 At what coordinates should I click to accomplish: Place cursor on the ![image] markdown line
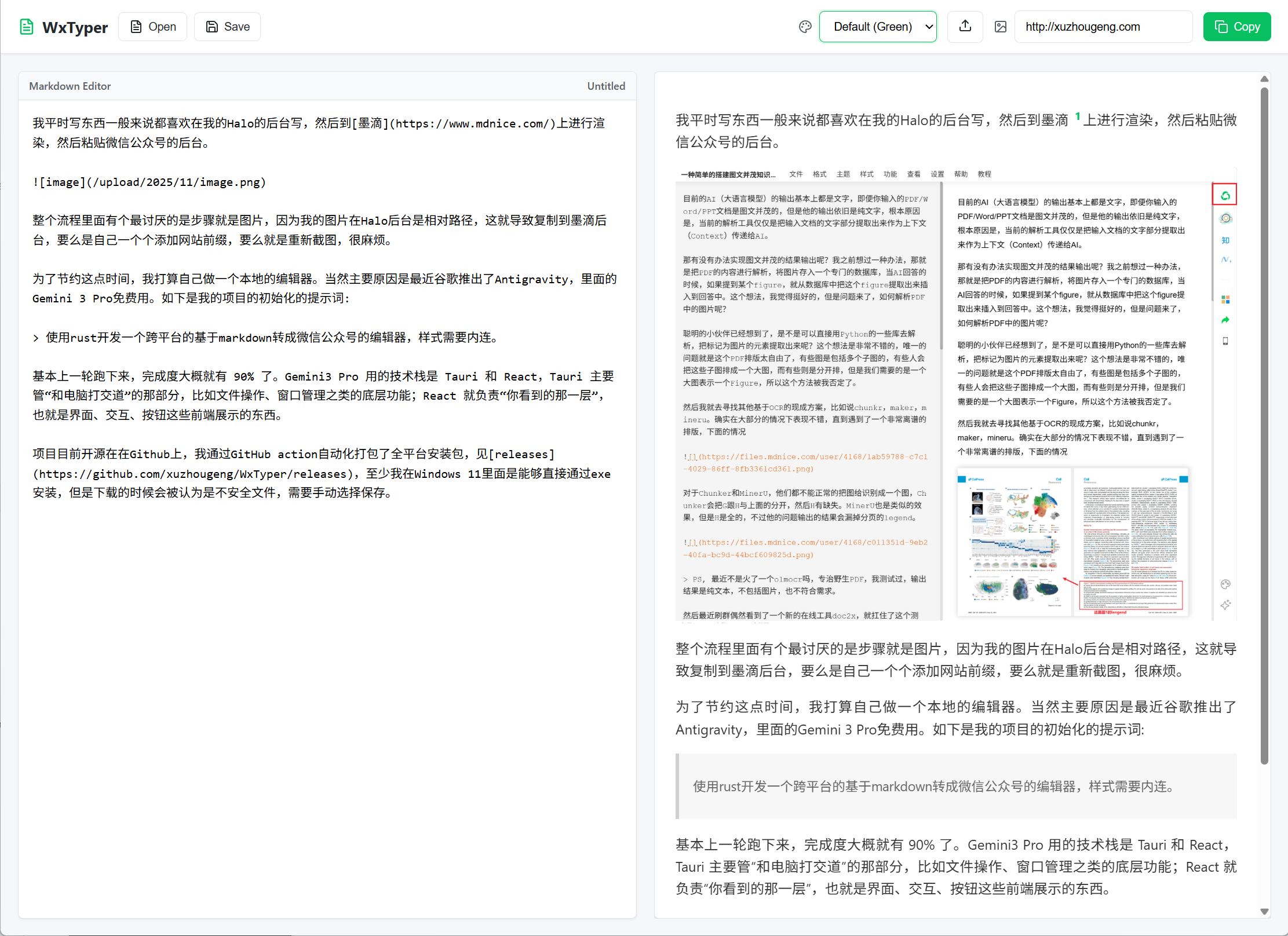(149, 182)
